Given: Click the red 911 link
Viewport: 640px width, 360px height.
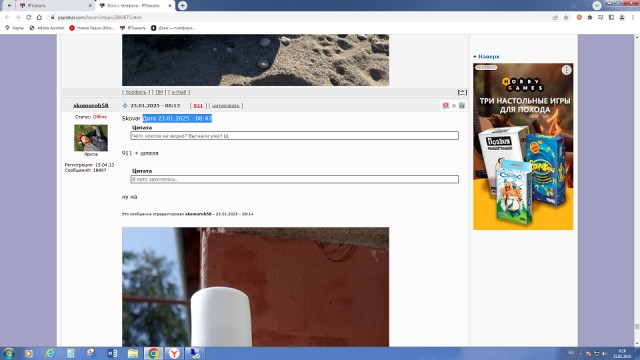Looking at the screenshot, I should tap(198, 106).
